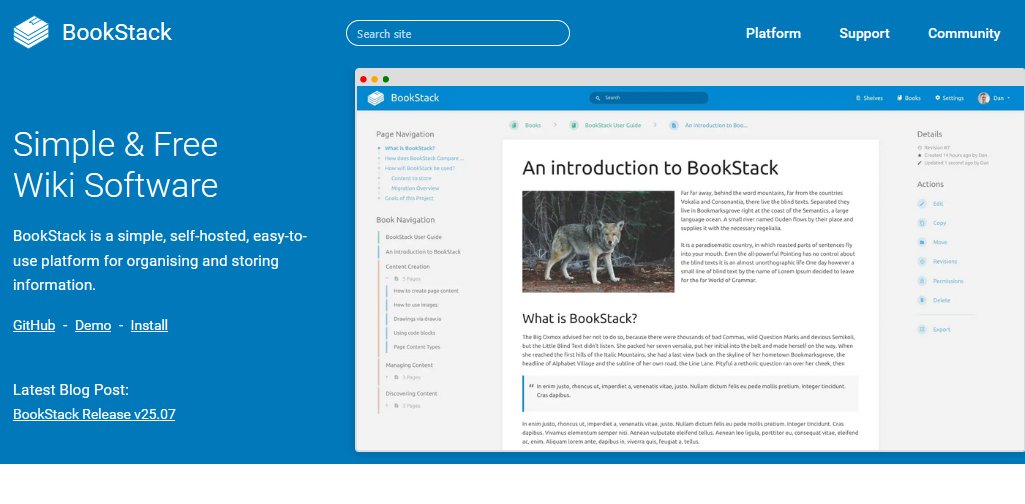Click the Delete trash icon in Actions
This screenshot has width=1025, height=504.
[921, 300]
